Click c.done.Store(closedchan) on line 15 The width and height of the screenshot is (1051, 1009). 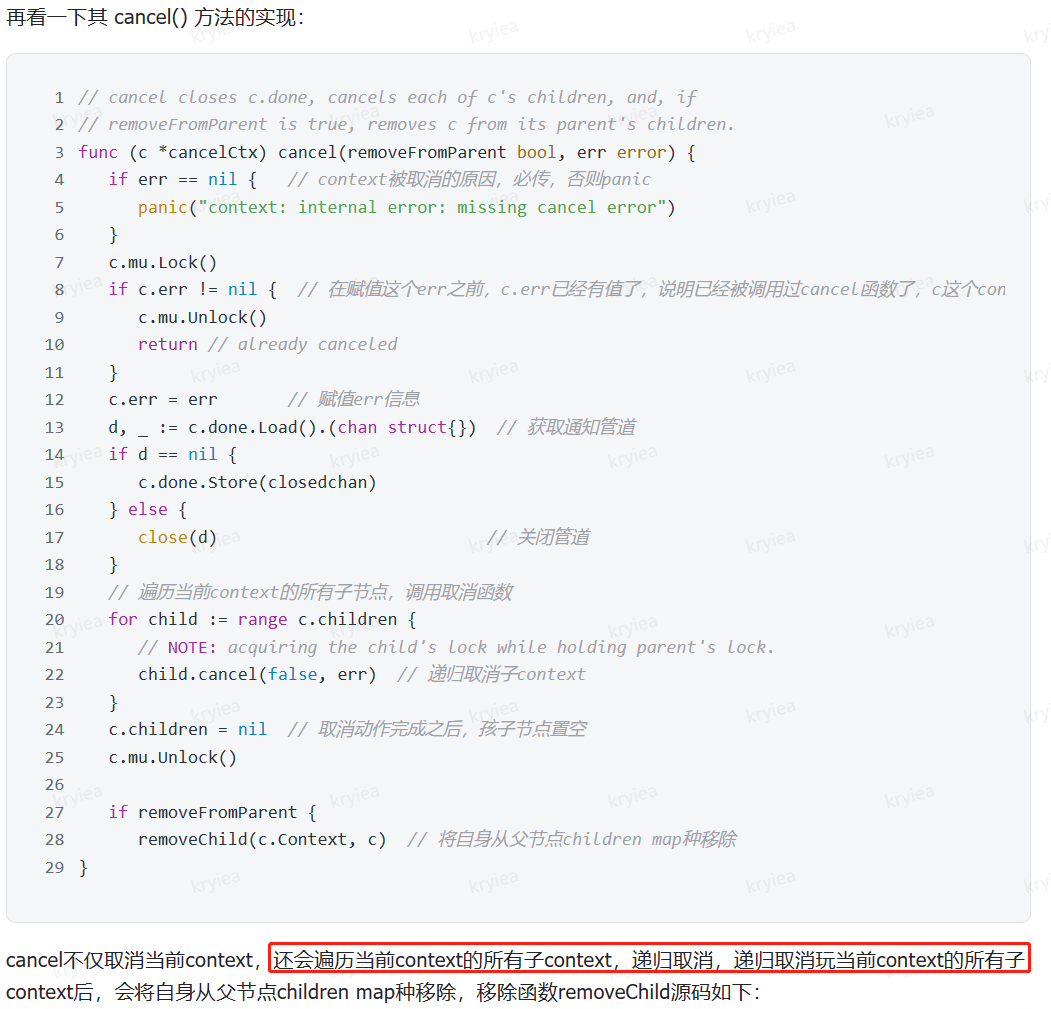click(x=257, y=482)
